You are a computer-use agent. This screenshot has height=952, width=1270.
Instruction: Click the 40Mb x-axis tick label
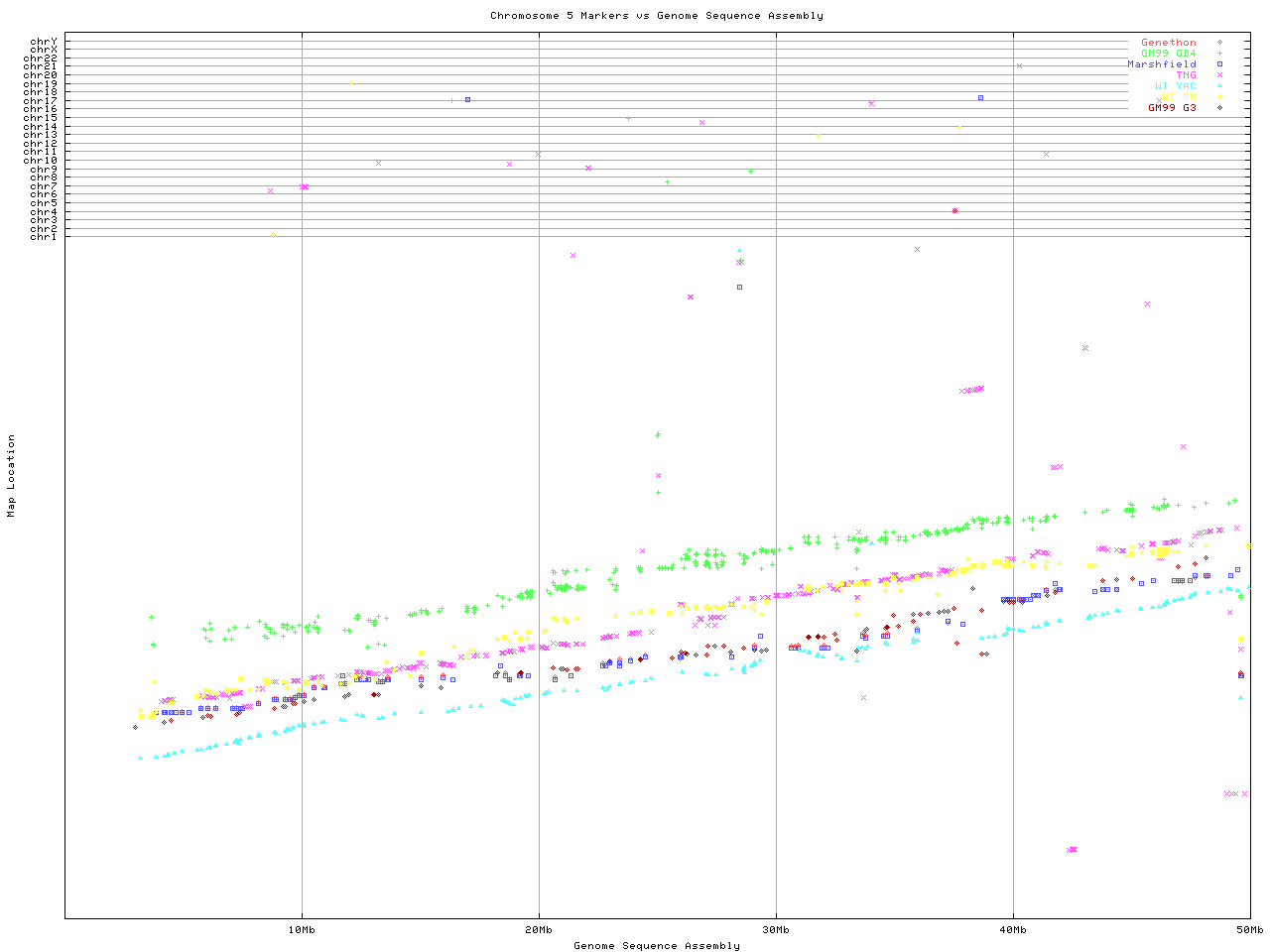1013,930
